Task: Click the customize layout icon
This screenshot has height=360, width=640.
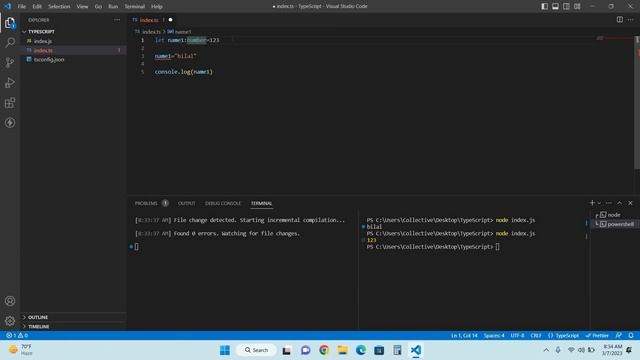Action: [577, 6]
